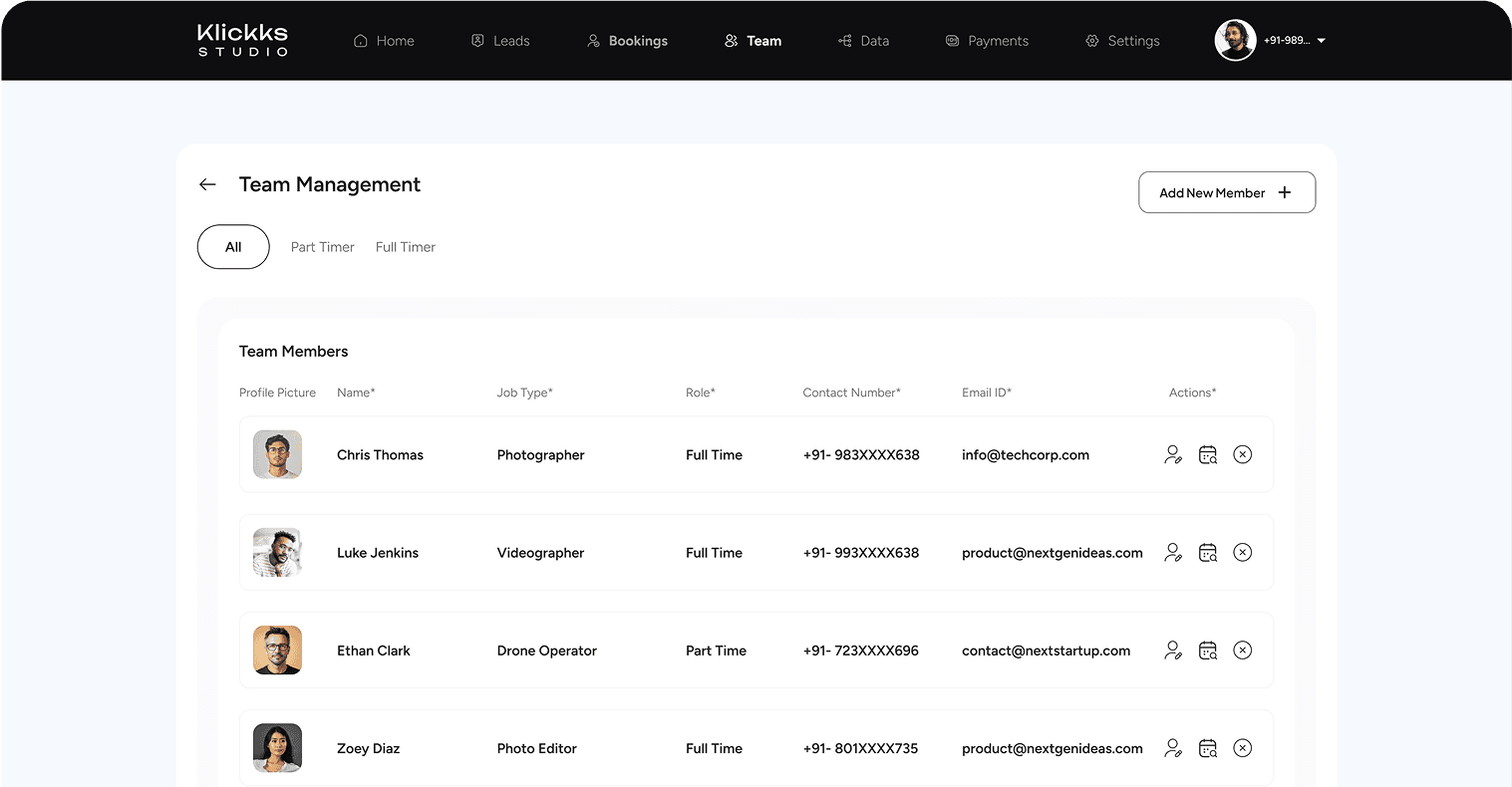Enable the All members filter
The width and height of the screenshot is (1512, 787).
[x=233, y=246]
